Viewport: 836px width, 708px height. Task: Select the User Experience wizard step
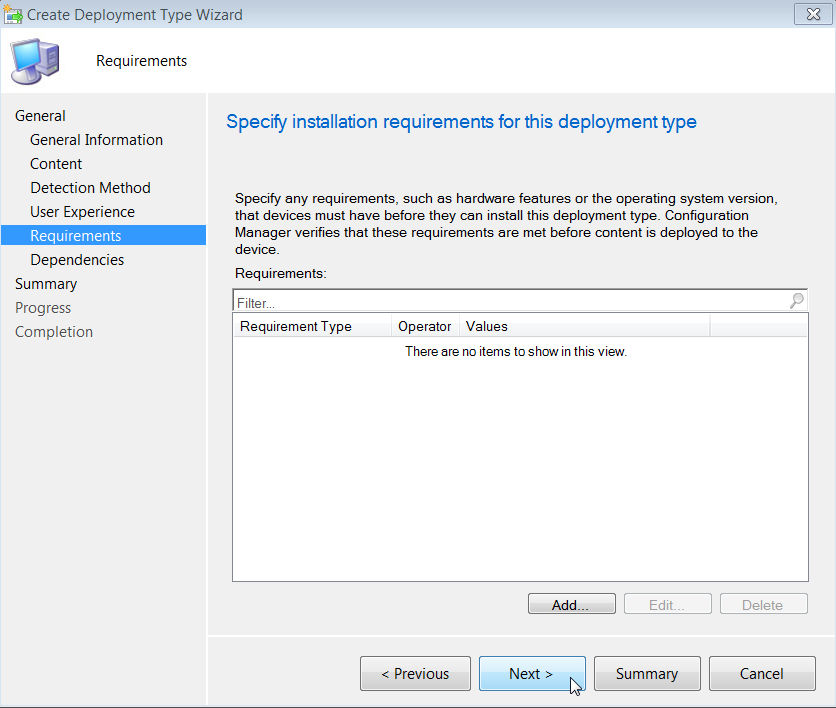(83, 211)
